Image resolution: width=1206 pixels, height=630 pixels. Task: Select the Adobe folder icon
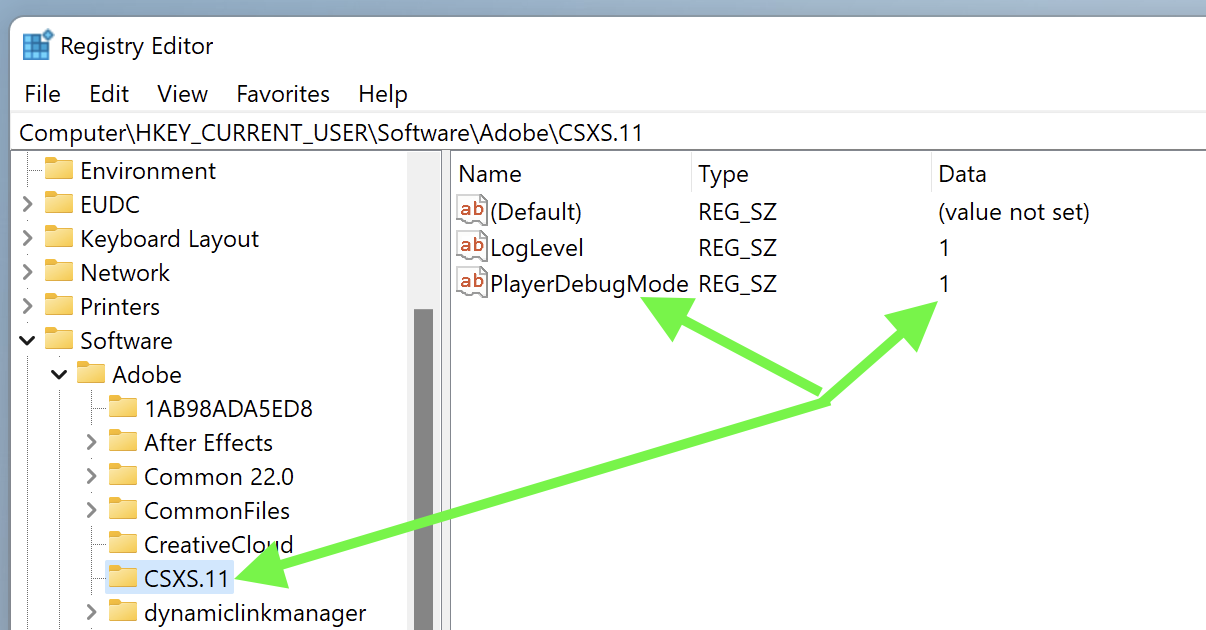pyautogui.click(x=91, y=374)
